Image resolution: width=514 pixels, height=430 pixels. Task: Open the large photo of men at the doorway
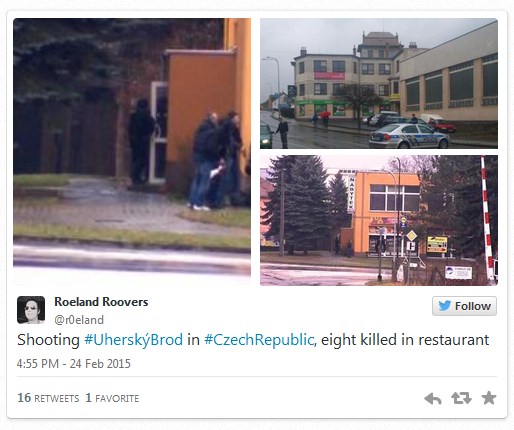click(x=132, y=152)
